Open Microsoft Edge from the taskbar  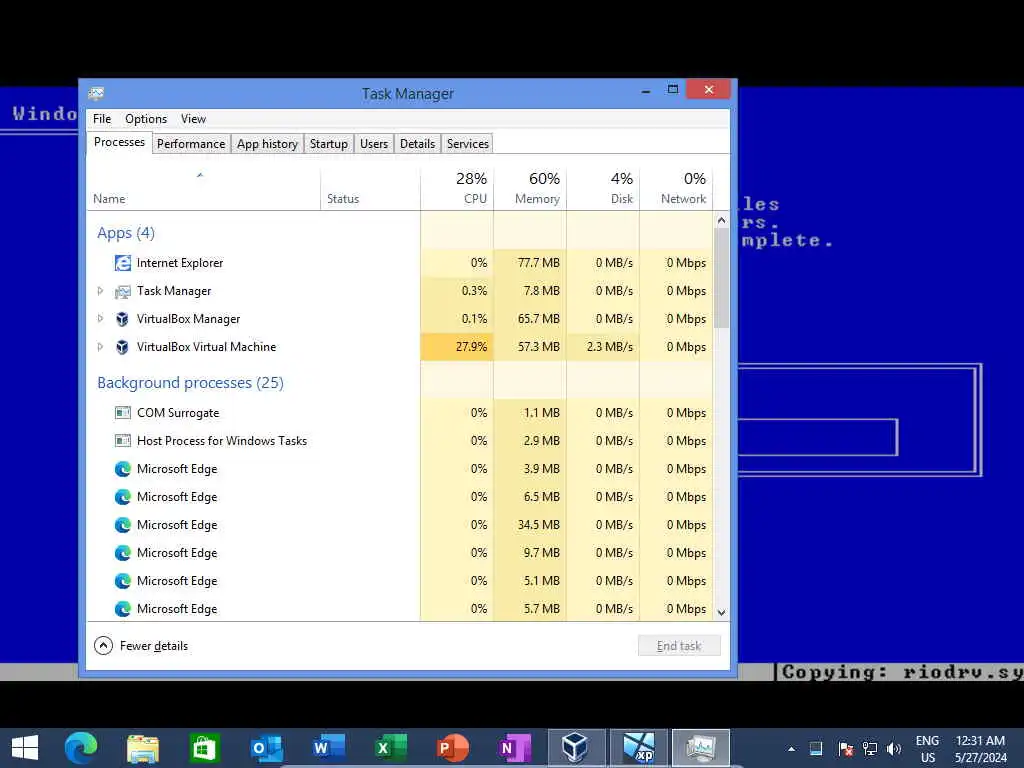pos(80,748)
